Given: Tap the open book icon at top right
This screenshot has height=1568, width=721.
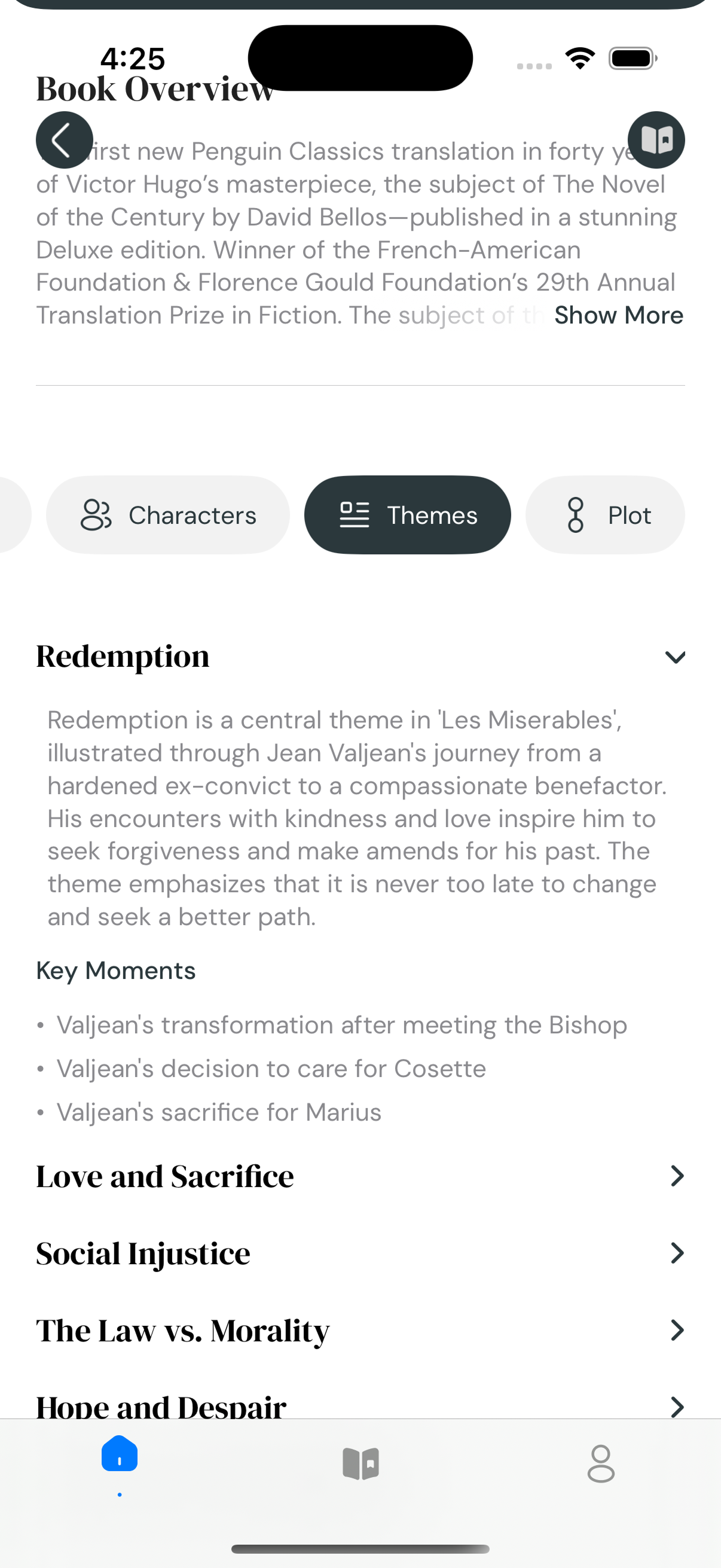Looking at the screenshot, I should pos(656,140).
